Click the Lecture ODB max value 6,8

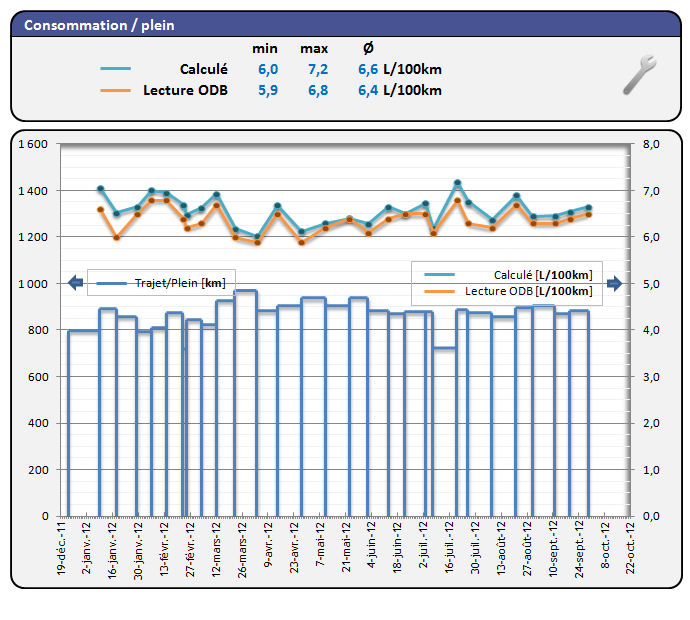[x=318, y=91]
